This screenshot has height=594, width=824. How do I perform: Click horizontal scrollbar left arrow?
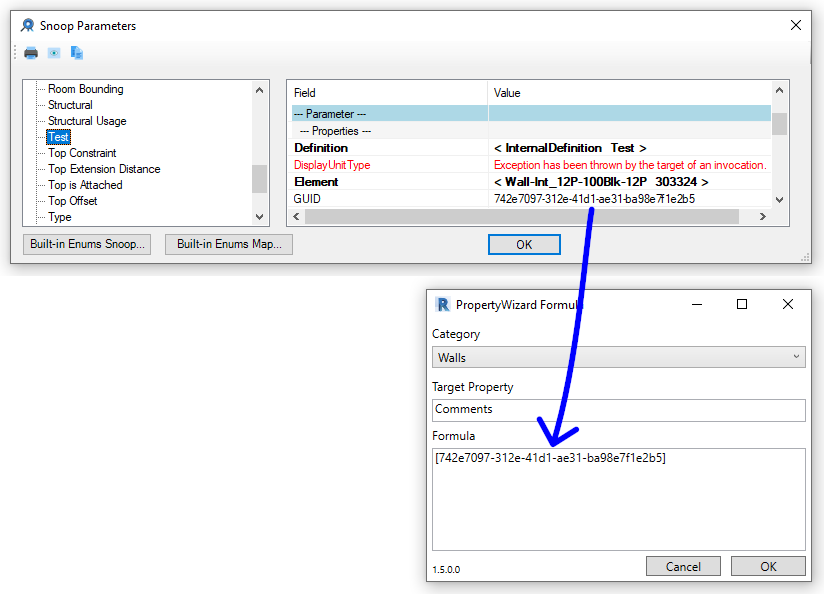(x=296, y=217)
